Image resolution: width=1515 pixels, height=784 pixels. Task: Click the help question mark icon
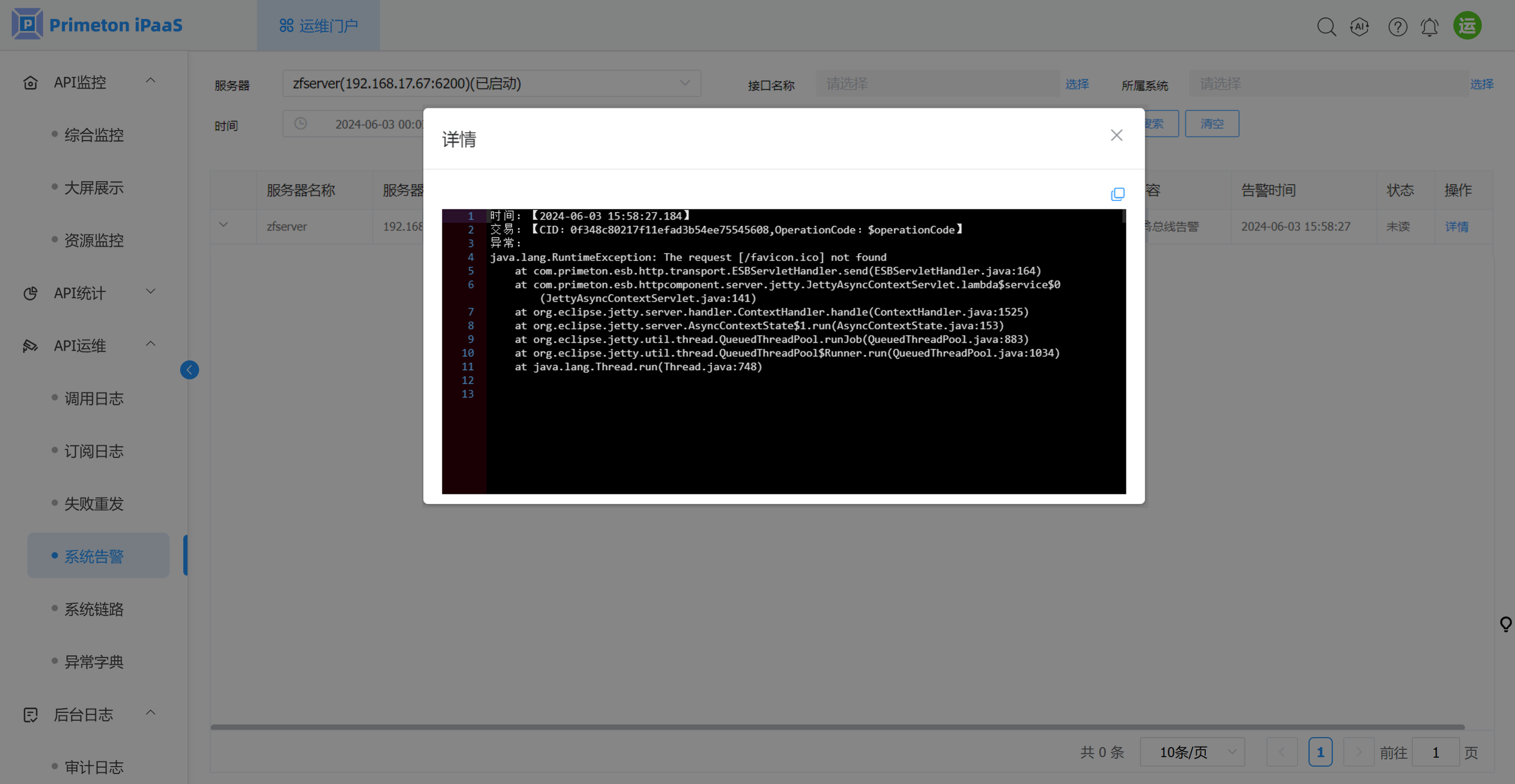coord(1397,26)
